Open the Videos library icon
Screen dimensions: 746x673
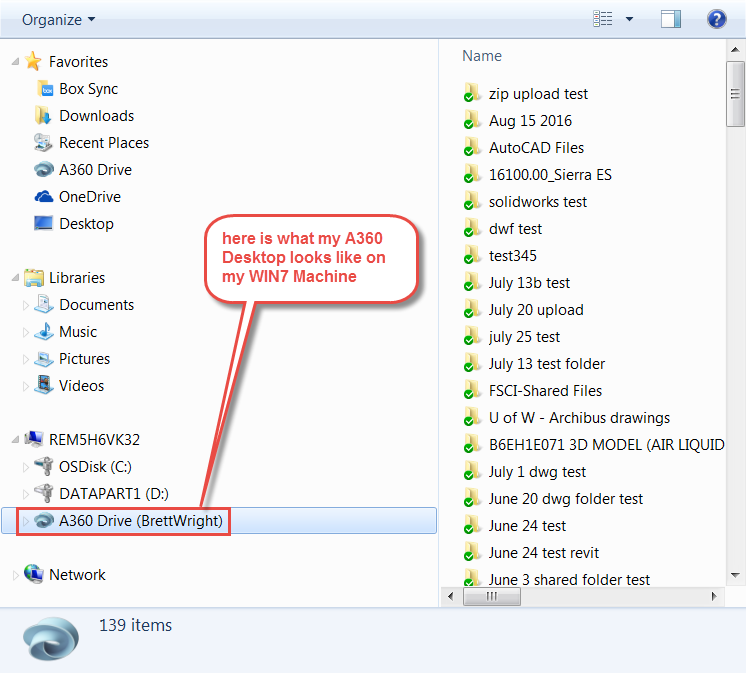[x=44, y=385]
